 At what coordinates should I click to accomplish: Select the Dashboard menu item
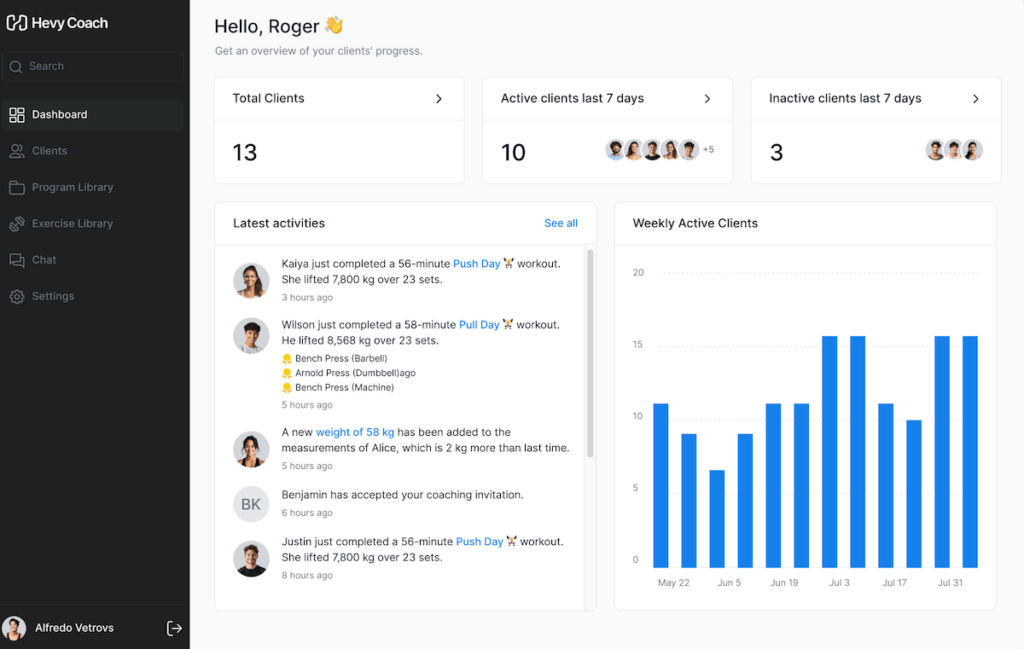coord(60,114)
